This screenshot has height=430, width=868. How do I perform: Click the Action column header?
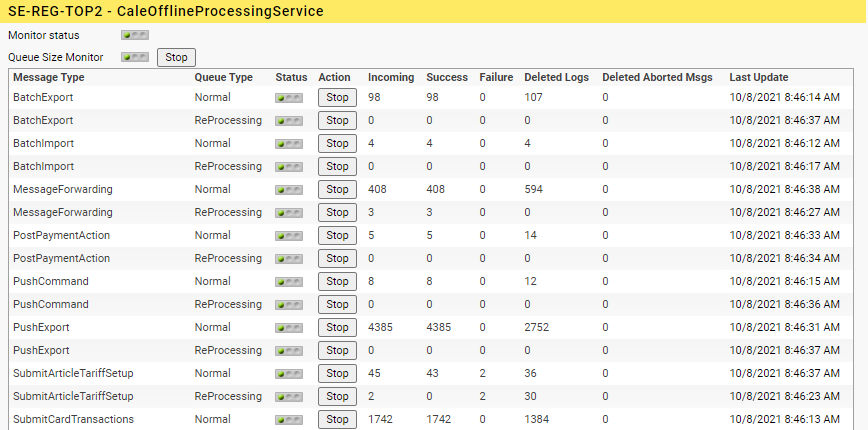point(334,77)
